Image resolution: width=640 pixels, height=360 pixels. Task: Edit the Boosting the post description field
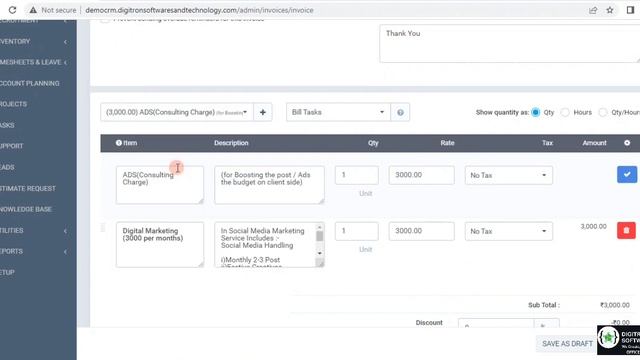click(269, 184)
